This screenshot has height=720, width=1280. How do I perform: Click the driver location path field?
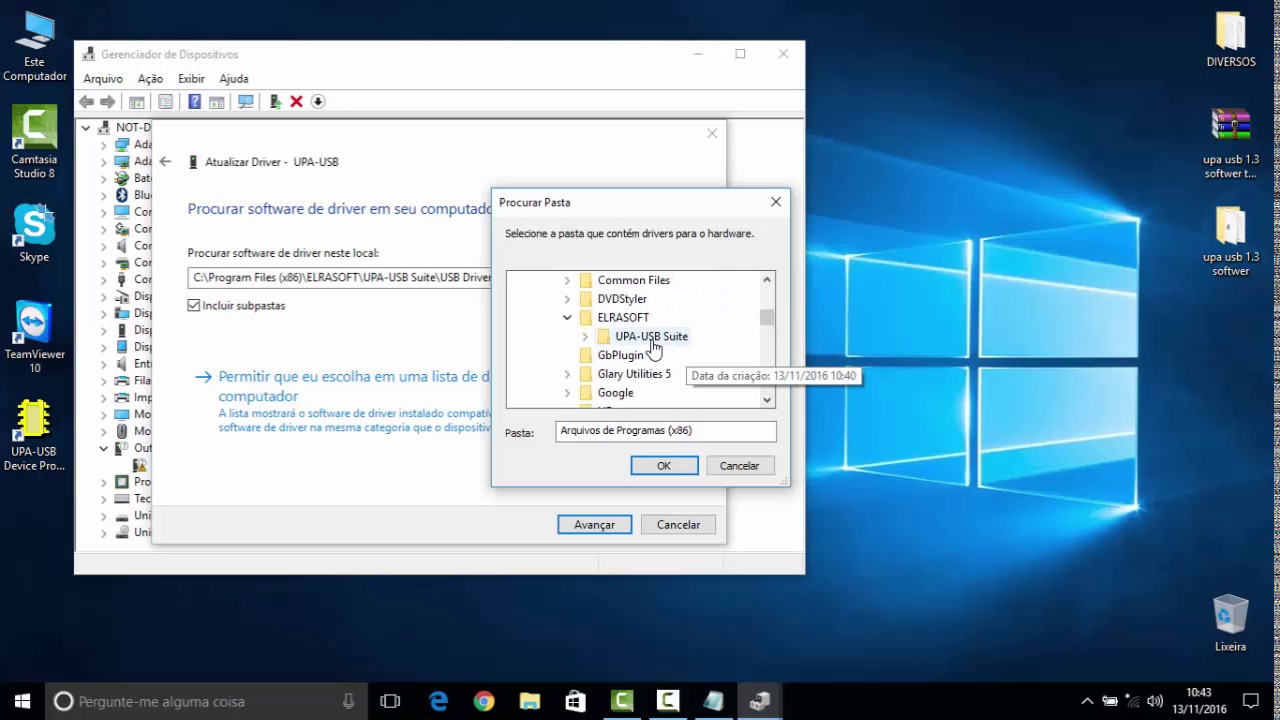(x=340, y=278)
